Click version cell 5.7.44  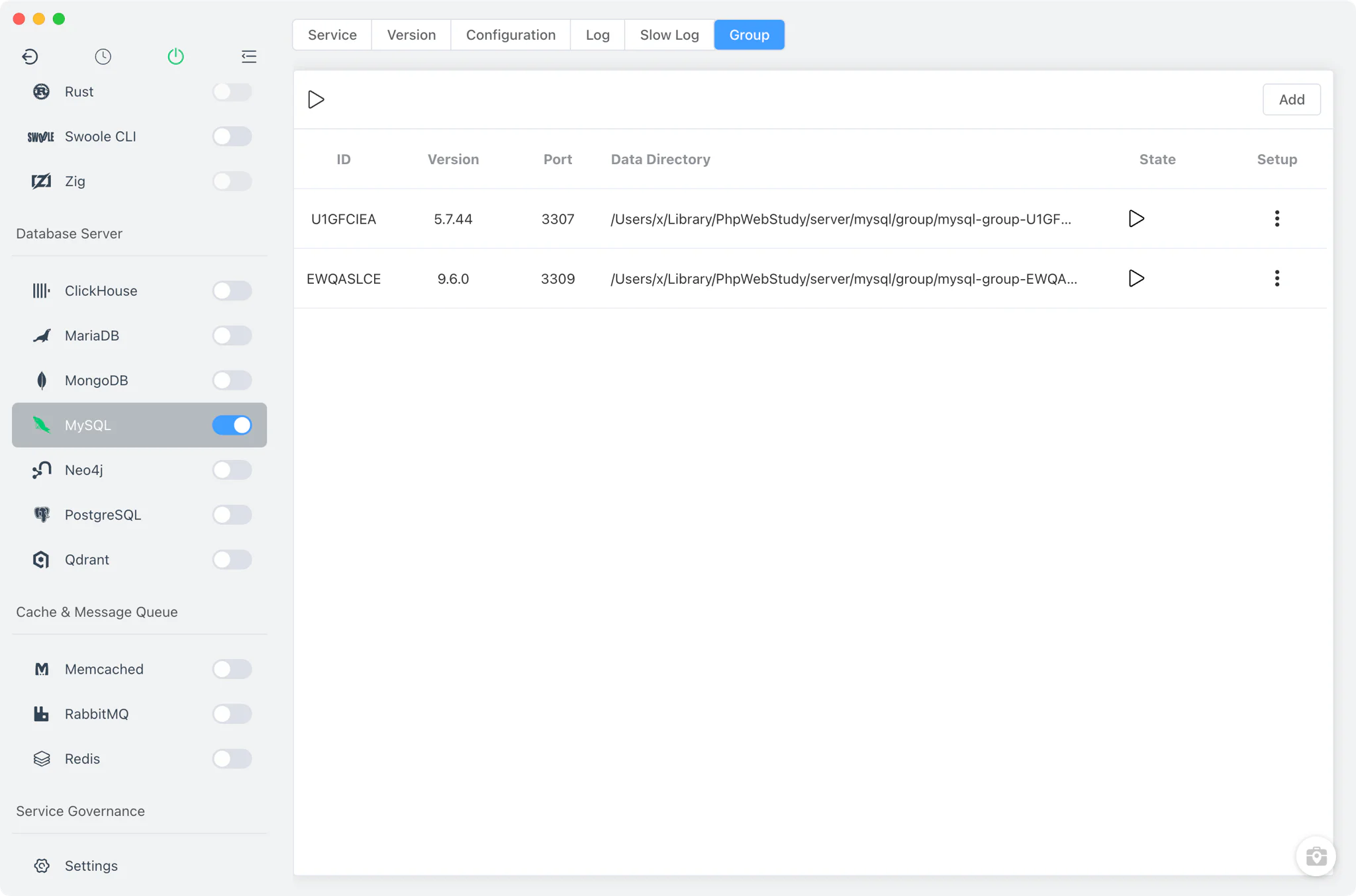(453, 219)
